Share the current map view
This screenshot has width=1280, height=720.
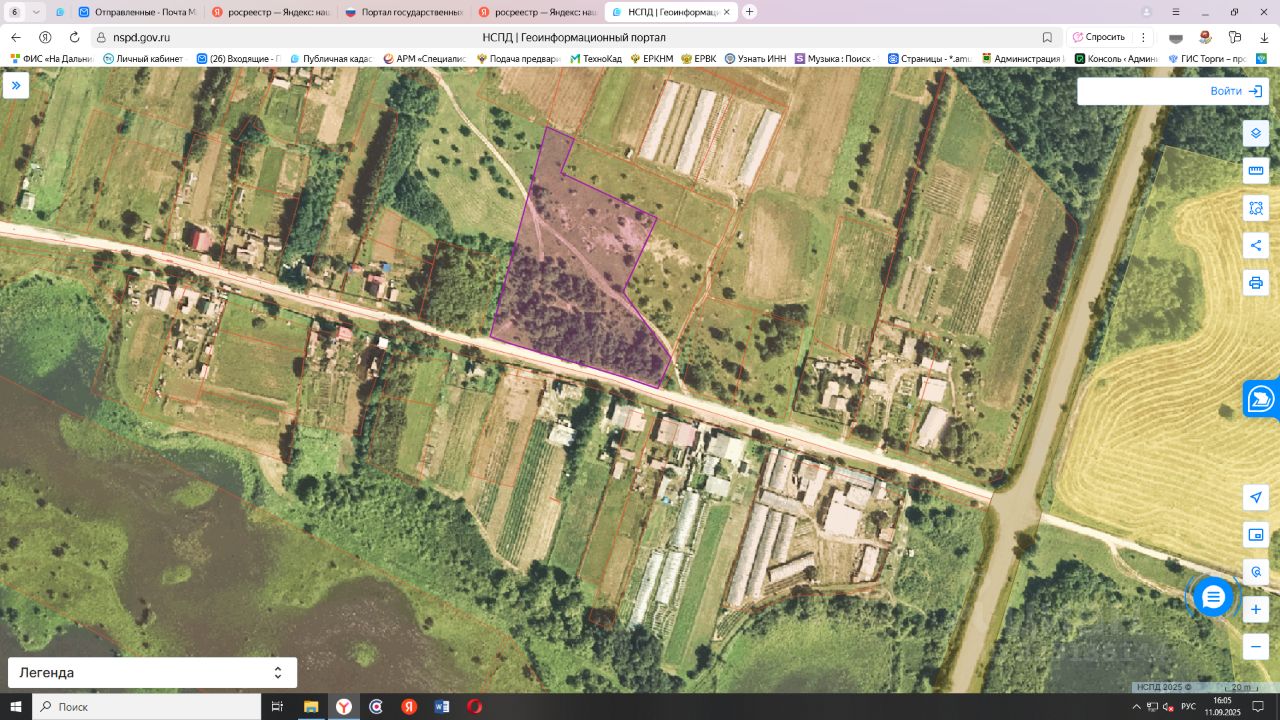[x=1256, y=245]
